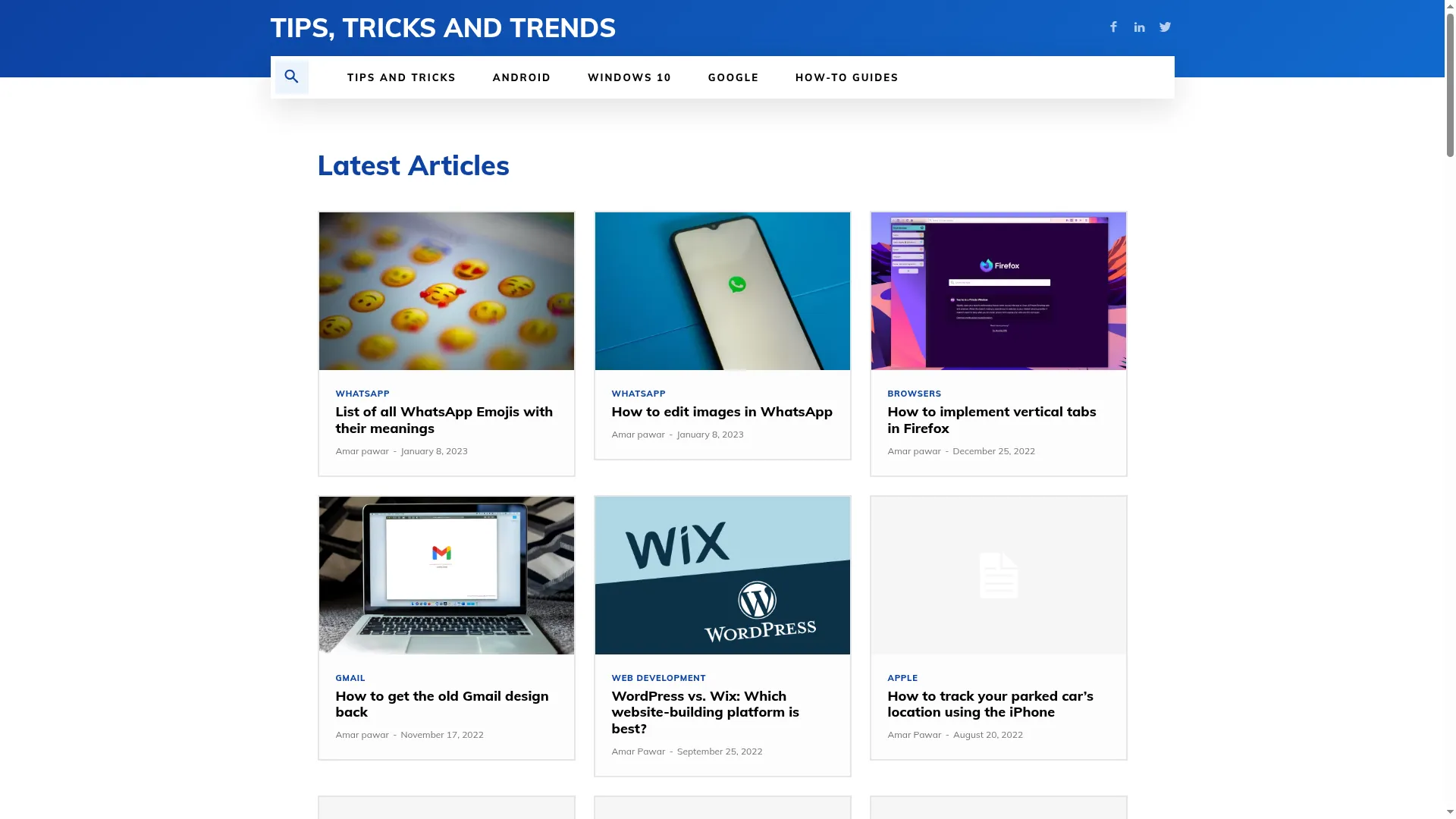Select the How-To Guides menu item

[x=846, y=77]
